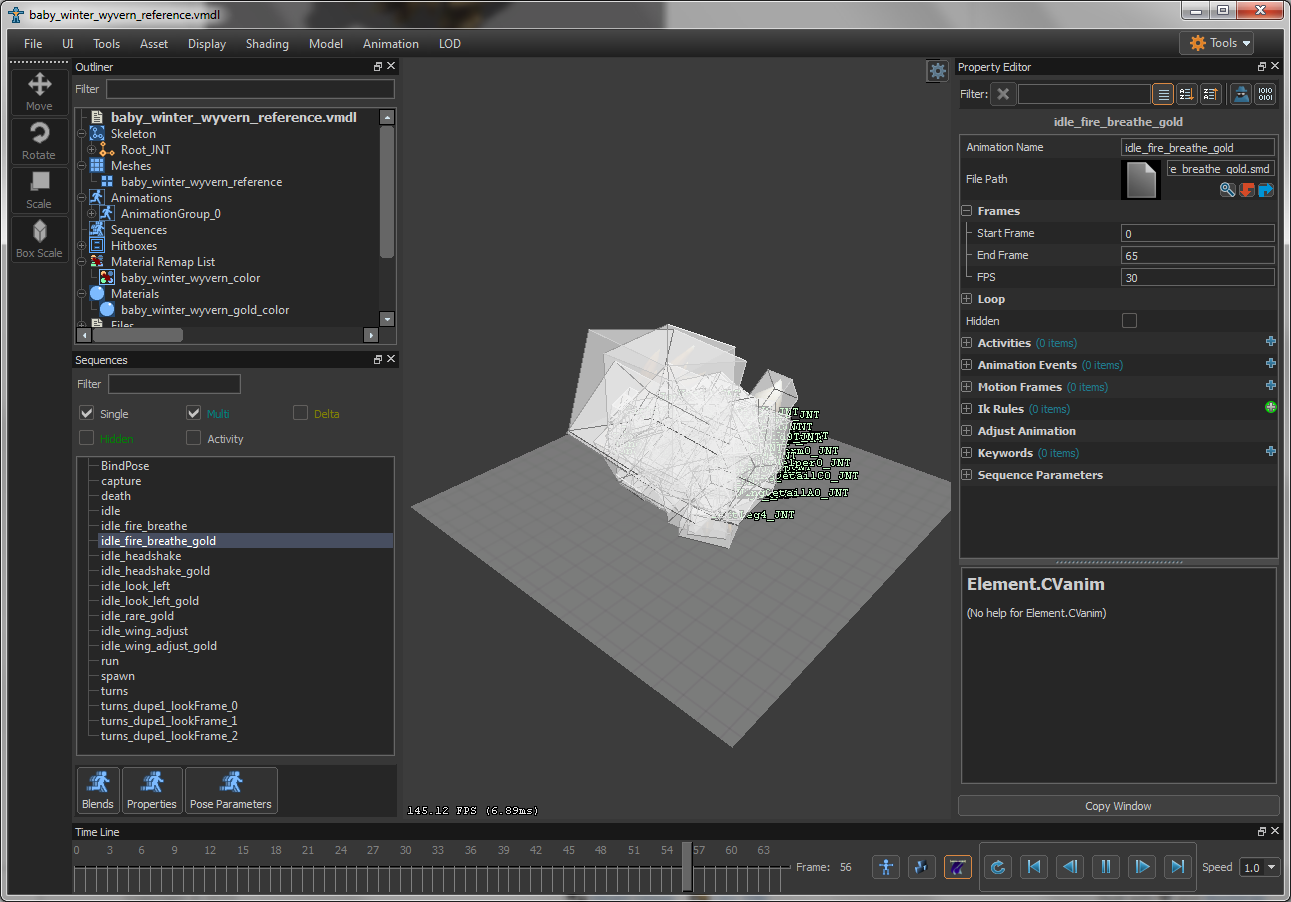The image size is (1291, 902).
Task: Clear the Property Editor filter
Action: [x=1003, y=94]
